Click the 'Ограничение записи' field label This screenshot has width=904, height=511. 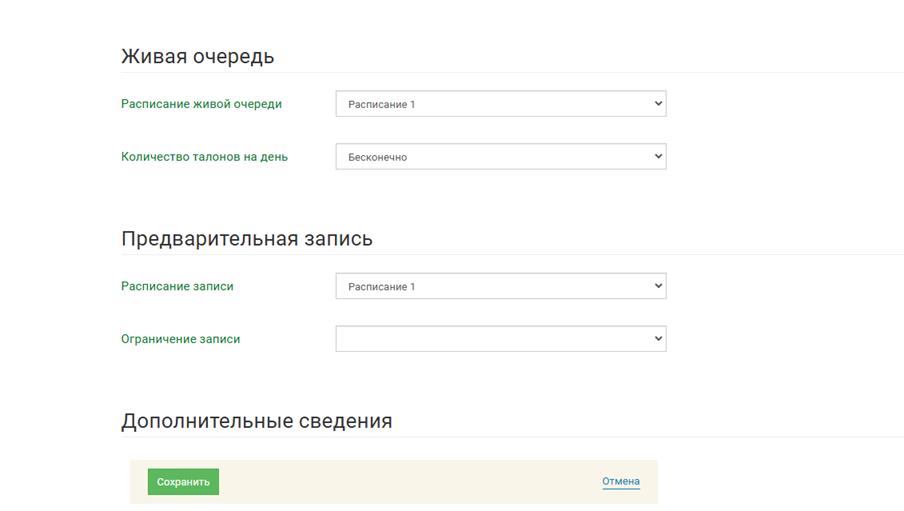pos(180,339)
